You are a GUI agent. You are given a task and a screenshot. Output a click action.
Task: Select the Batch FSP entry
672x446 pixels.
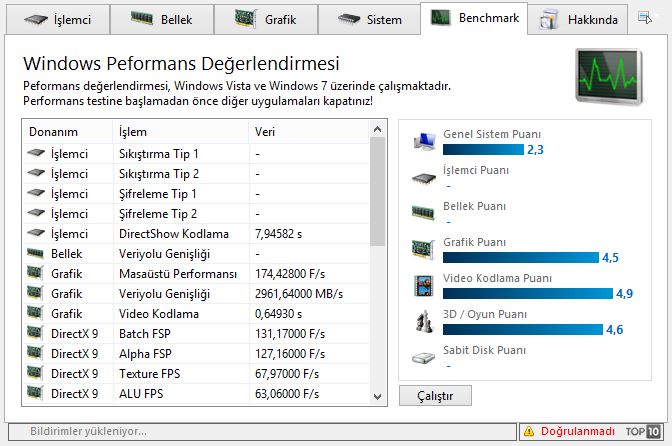[x=145, y=334]
